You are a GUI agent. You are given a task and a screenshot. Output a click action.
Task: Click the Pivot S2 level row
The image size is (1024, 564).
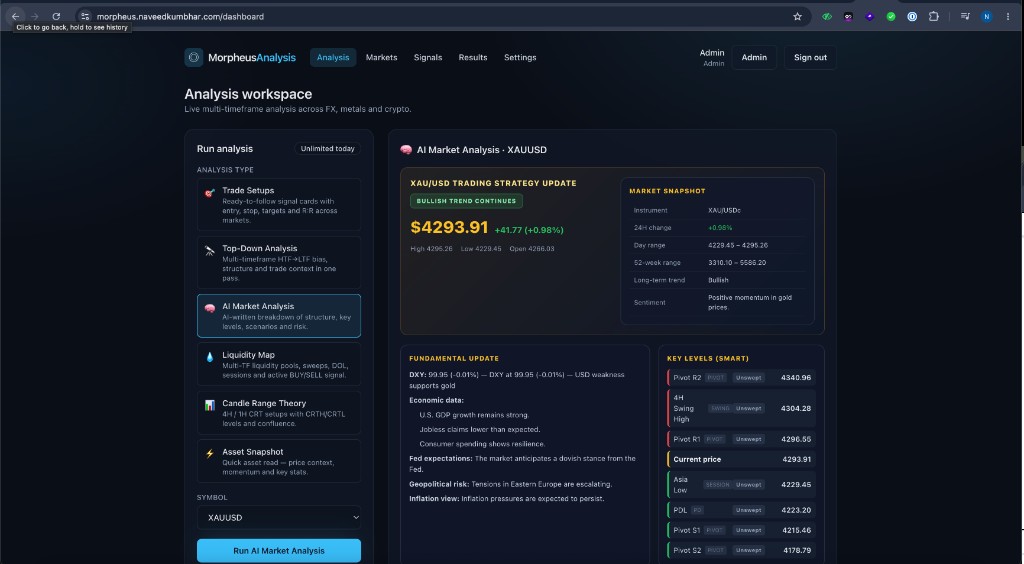point(741,550)
